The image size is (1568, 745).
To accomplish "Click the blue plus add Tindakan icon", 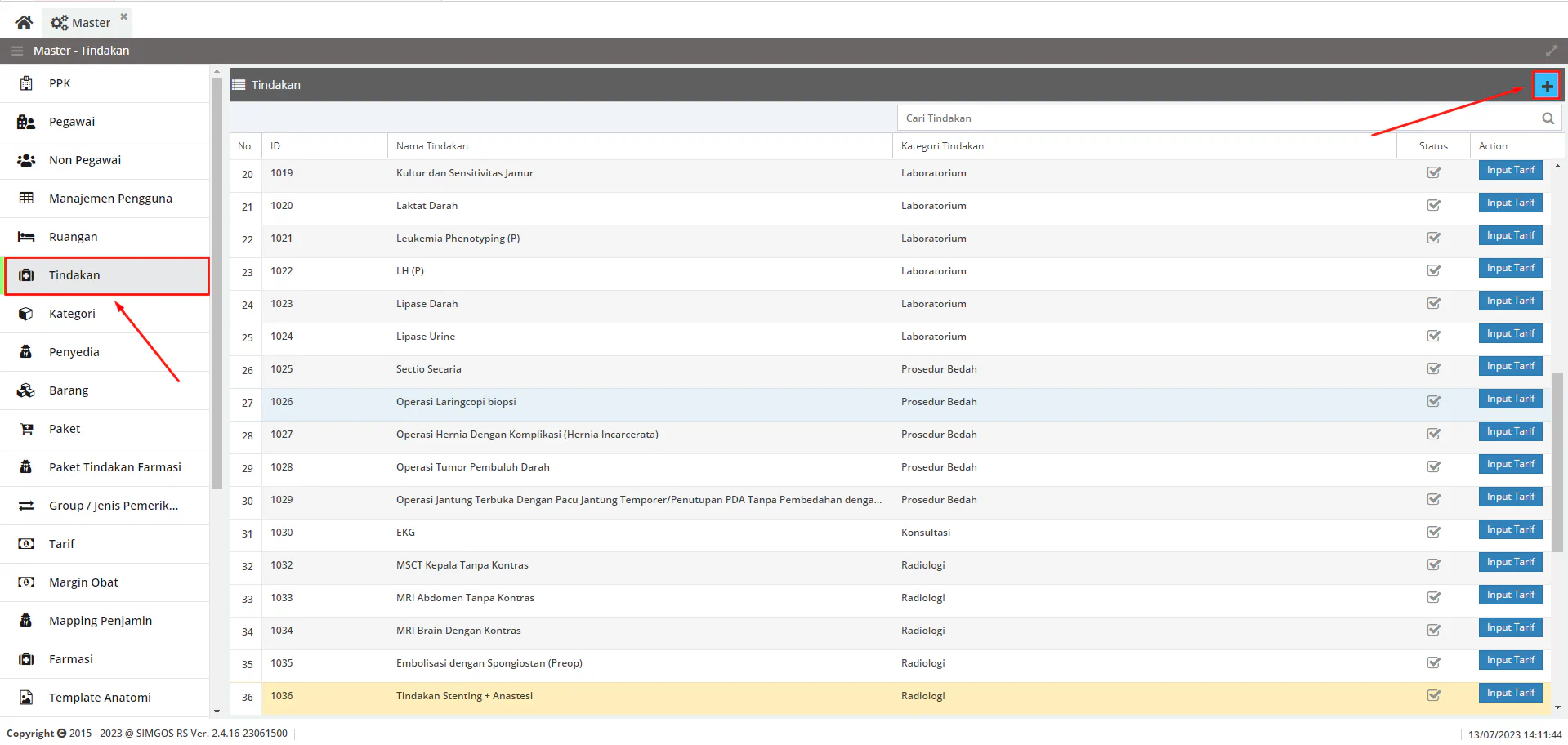I will 1547,86.
